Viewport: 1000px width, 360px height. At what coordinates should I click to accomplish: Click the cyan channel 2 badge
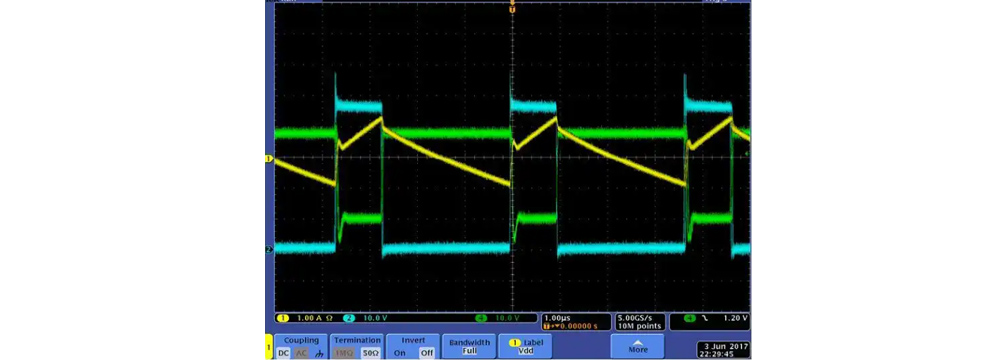click(x=349, y=317)
